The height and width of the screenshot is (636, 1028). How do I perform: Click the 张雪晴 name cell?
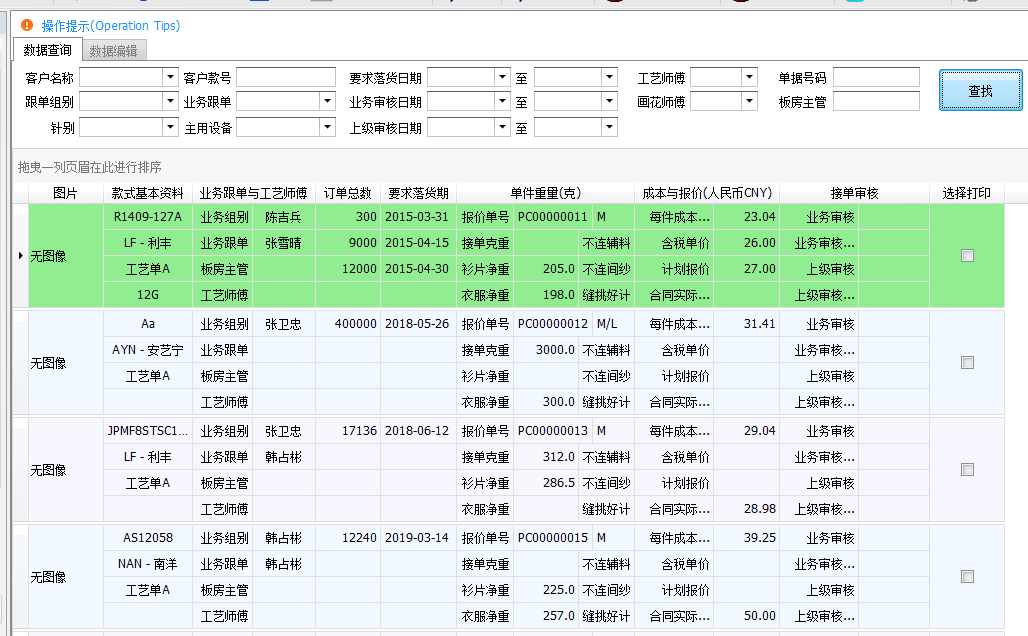(x=283, y=243)
